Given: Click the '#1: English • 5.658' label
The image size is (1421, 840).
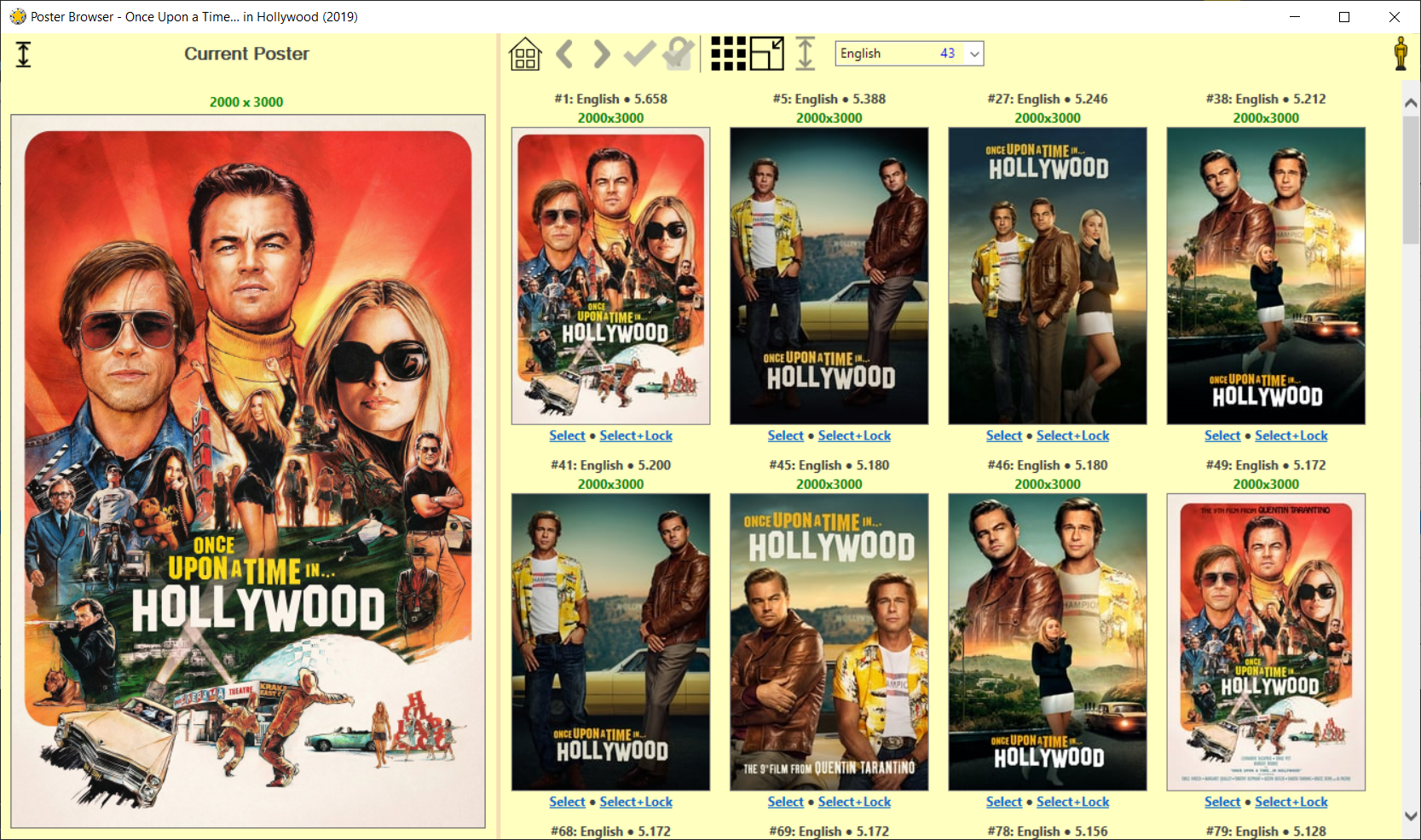Looking at the screenshot, I should pyautogui.click(x=610, y=99).
